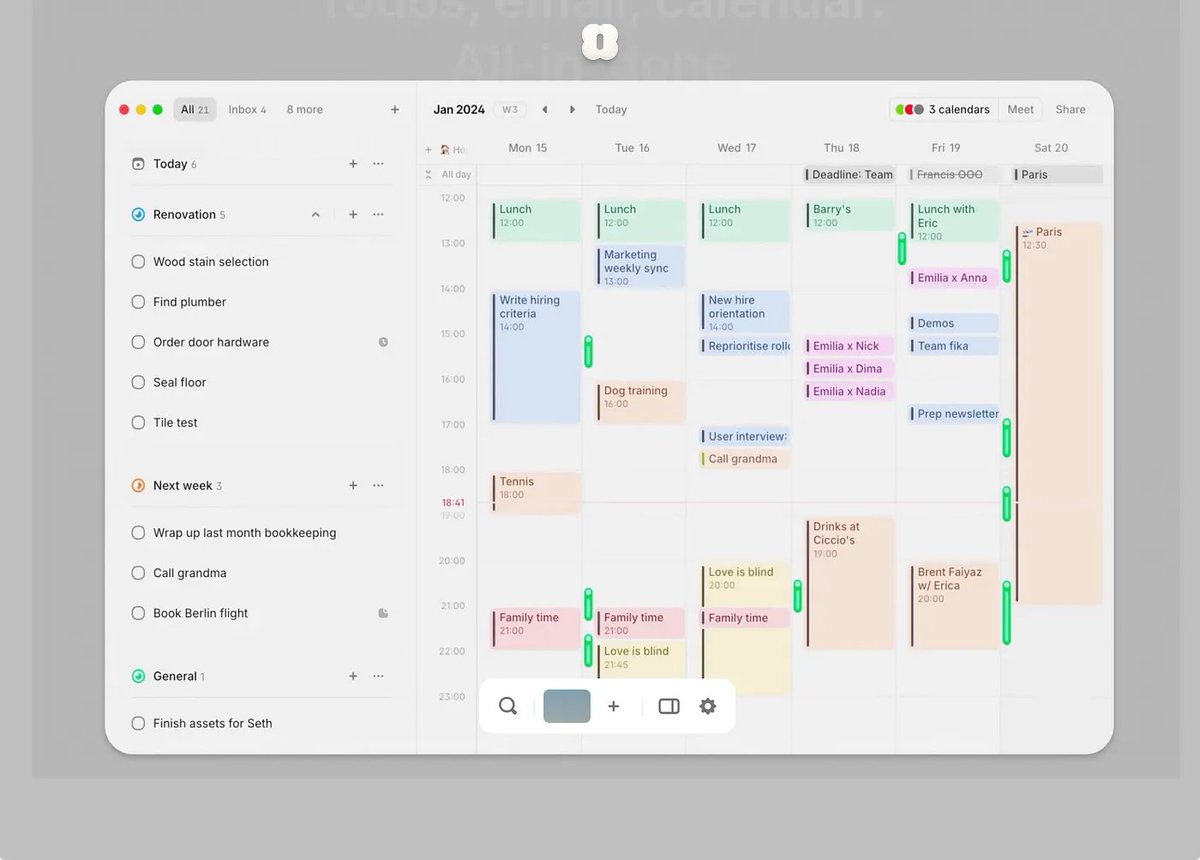
Task: Go to previous week arrow
Action: pyautogui.click(x=545, y=110)
